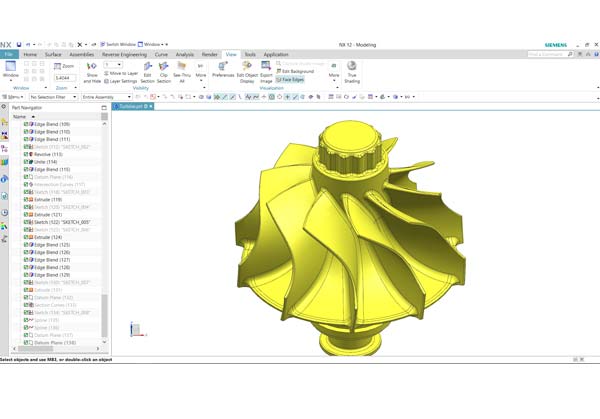Open Layer Settings
This screenshot has width=600, height=419.
(121, 81)
